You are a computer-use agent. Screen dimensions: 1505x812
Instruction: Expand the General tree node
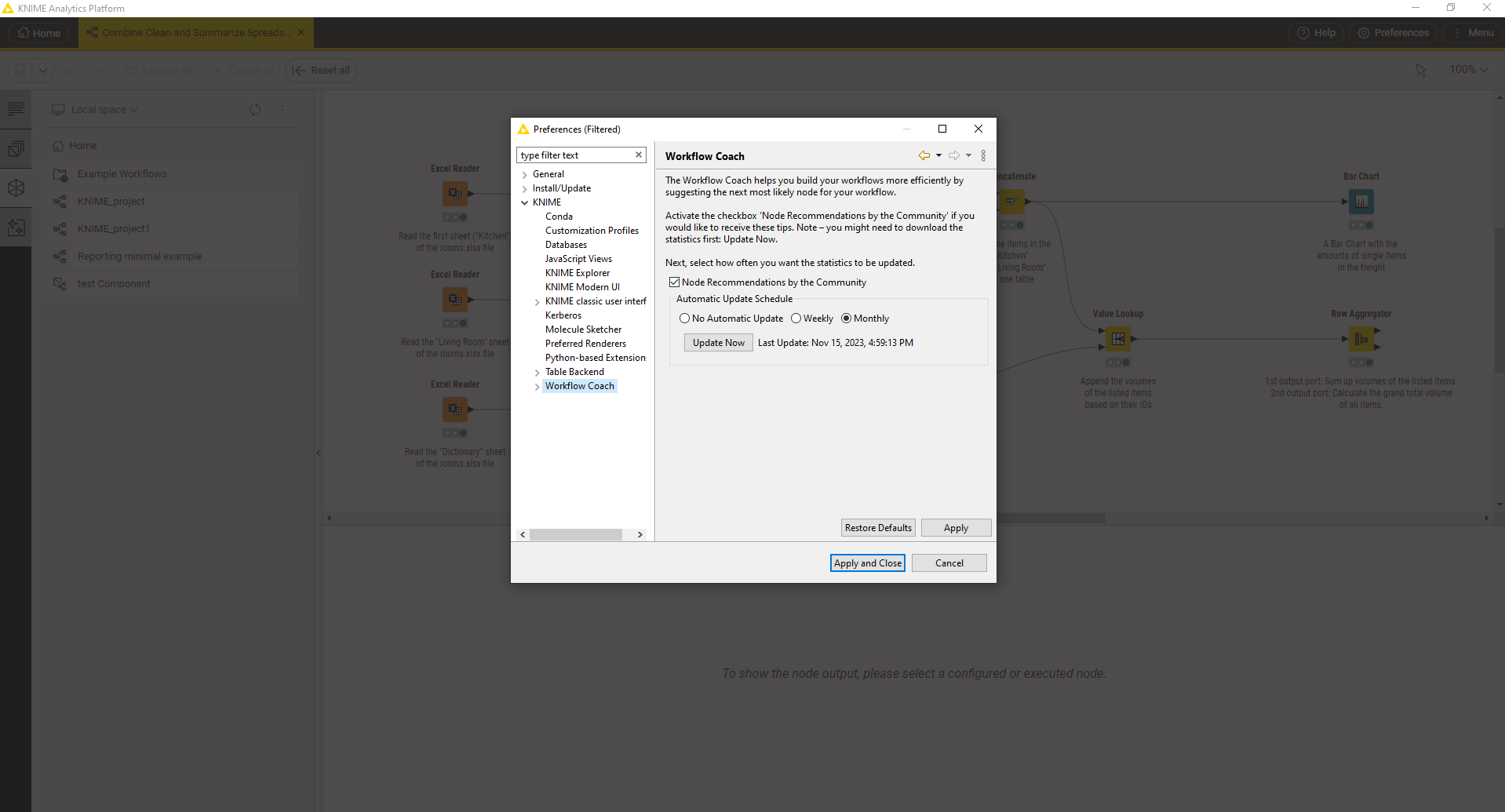[x=524, y=175]
